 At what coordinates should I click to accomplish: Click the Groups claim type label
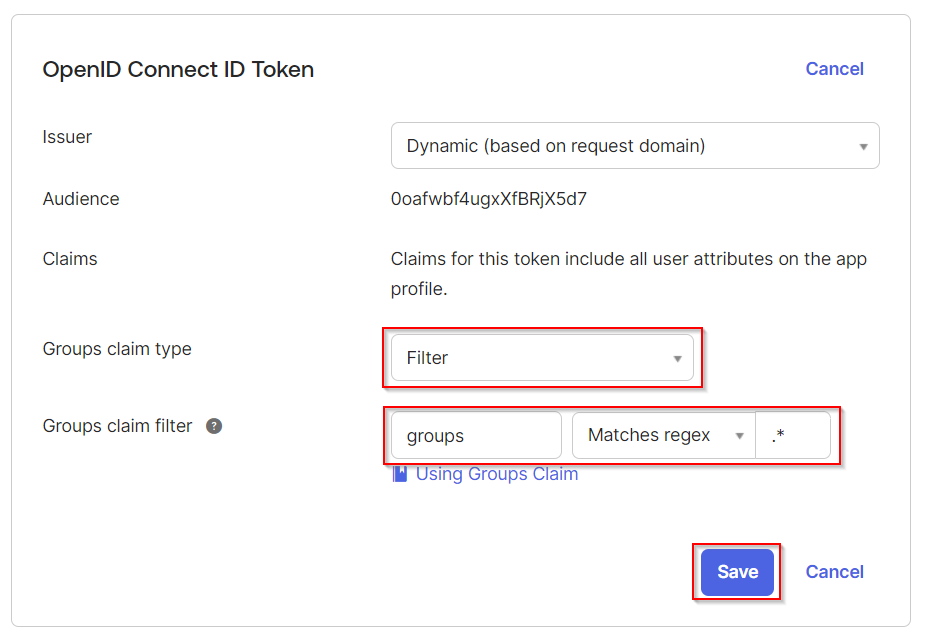click(117, 349)
